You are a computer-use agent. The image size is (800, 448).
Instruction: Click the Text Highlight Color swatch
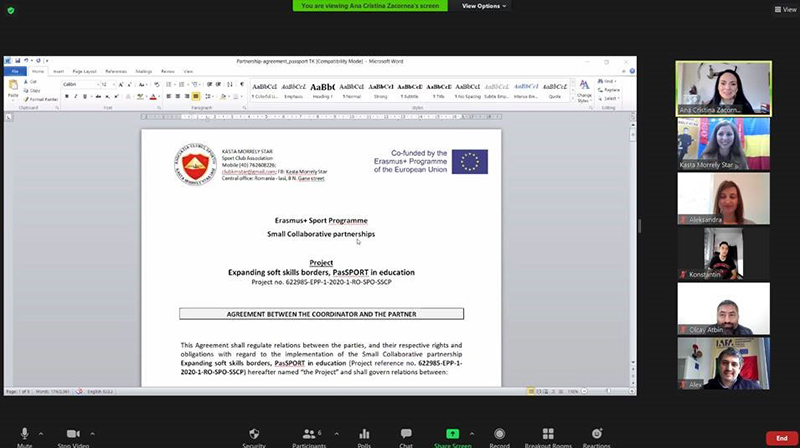coord(140,96)
